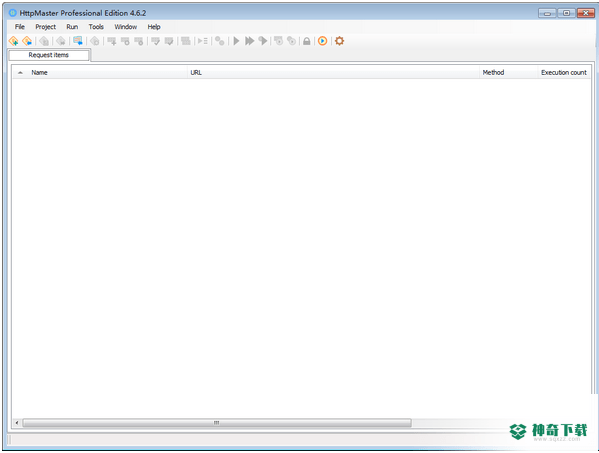Sort by the Name column header
Screen dimensions: 599x453
tap(108, 73)
